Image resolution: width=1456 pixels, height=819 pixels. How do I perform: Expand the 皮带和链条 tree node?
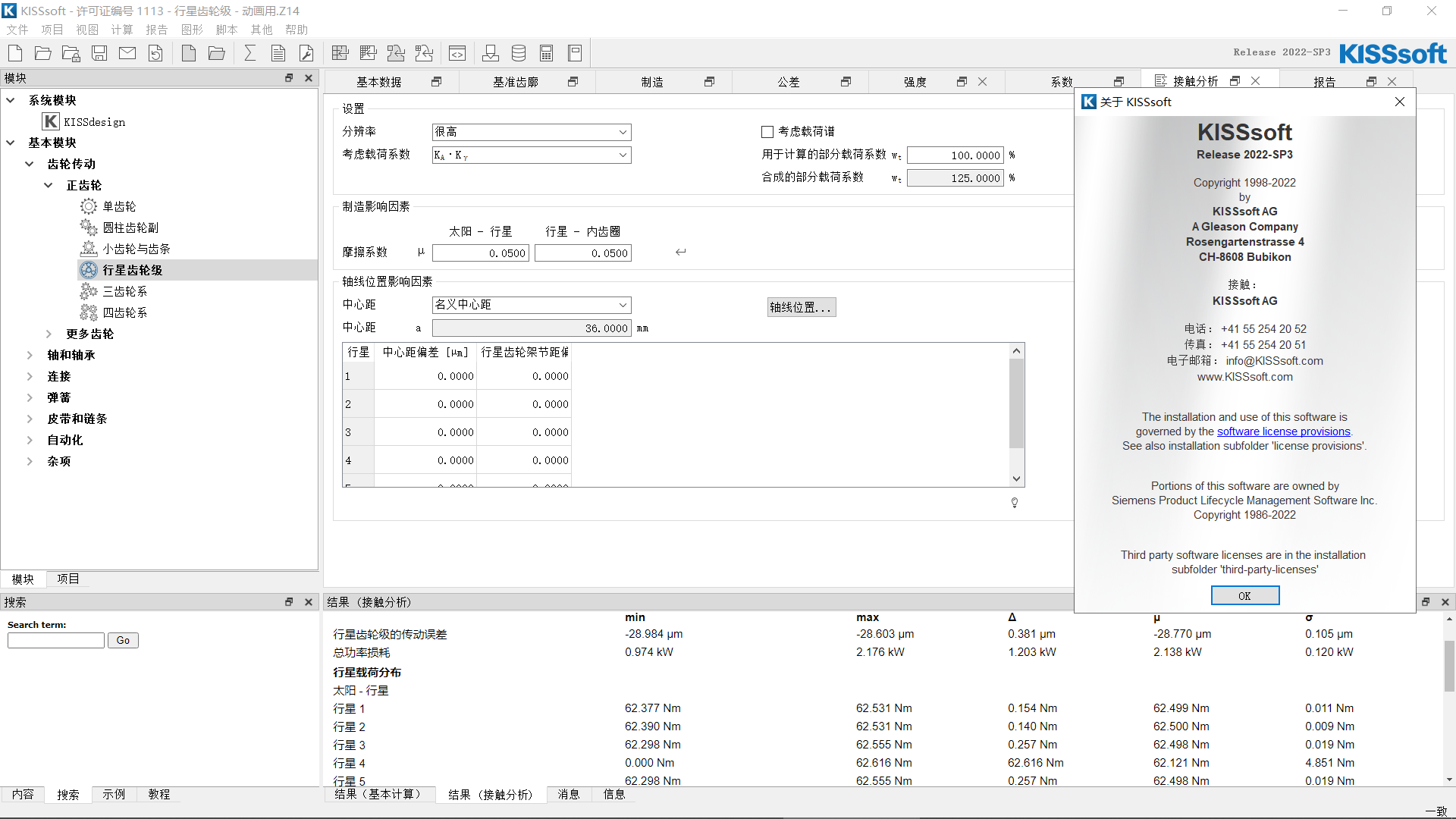(x=30, y=419)
